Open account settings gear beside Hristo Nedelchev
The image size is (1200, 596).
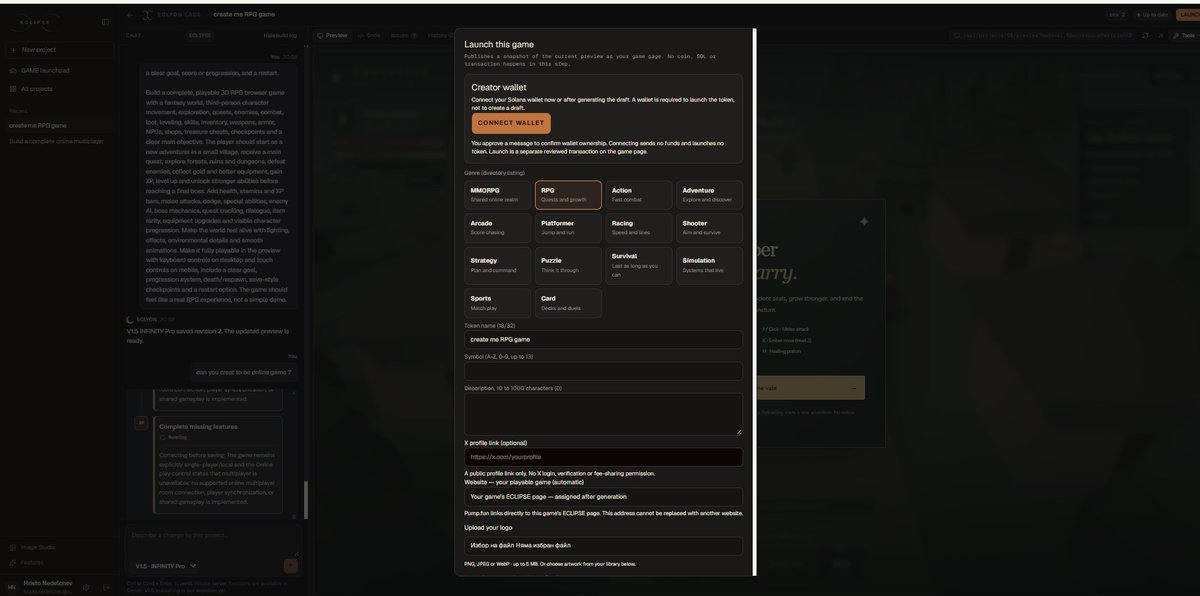(86, 587)
